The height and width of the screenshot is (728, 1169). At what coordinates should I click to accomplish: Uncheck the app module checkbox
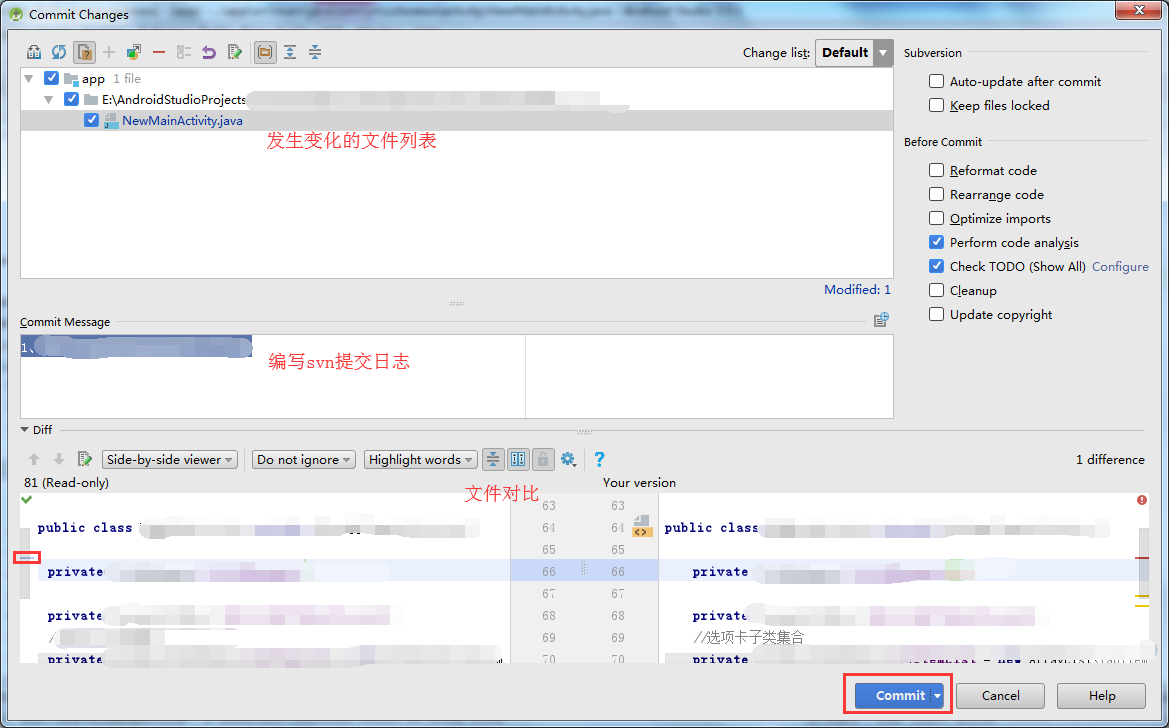coord(51,78)
